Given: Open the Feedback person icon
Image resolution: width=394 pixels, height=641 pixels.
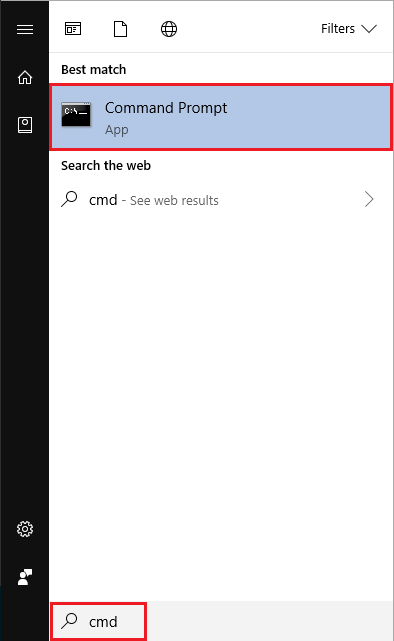Looking at the screenshot, I should coord(25,577).
